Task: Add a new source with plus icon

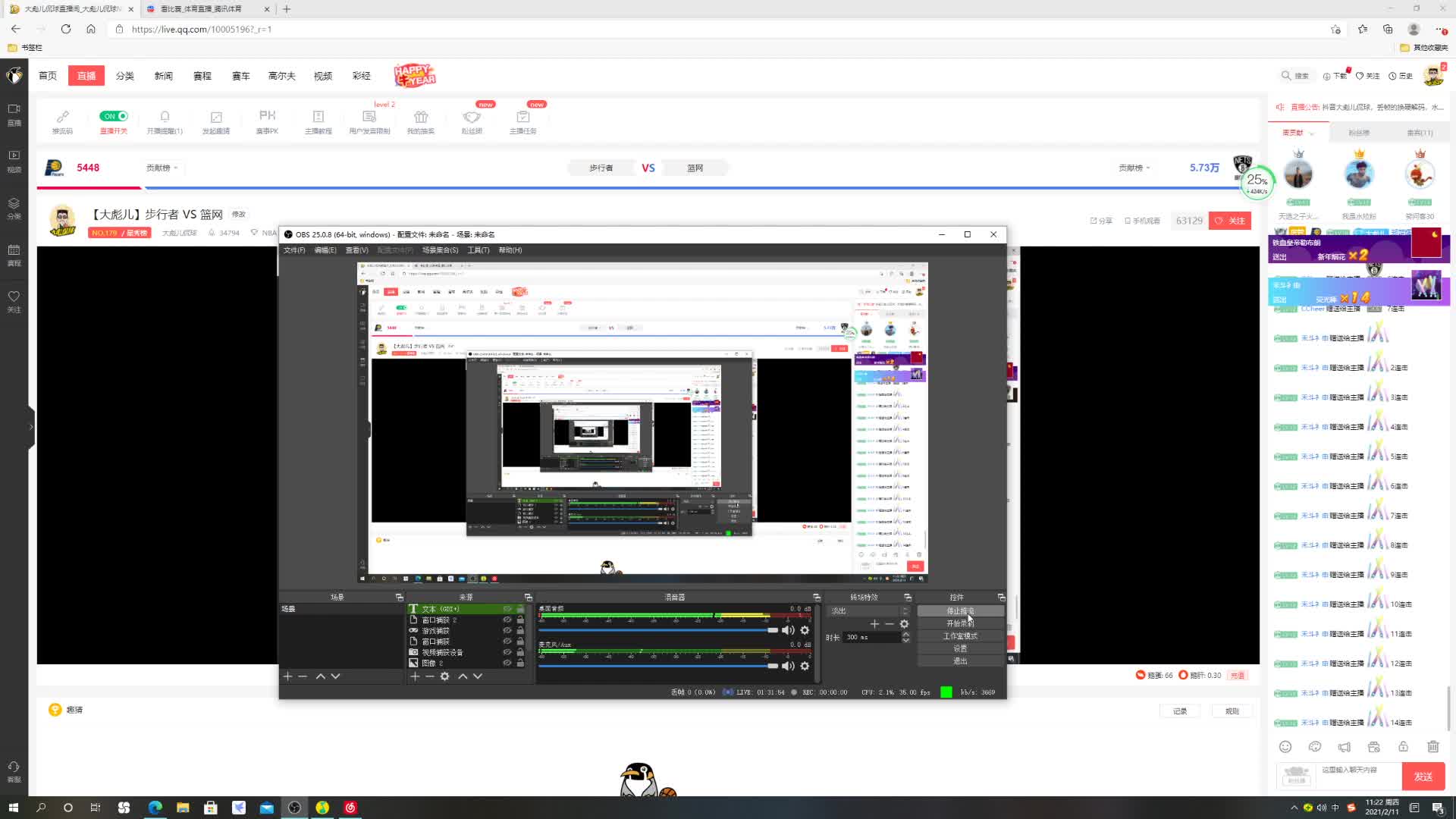Action: pyautogui.click(x=415, y=676)
